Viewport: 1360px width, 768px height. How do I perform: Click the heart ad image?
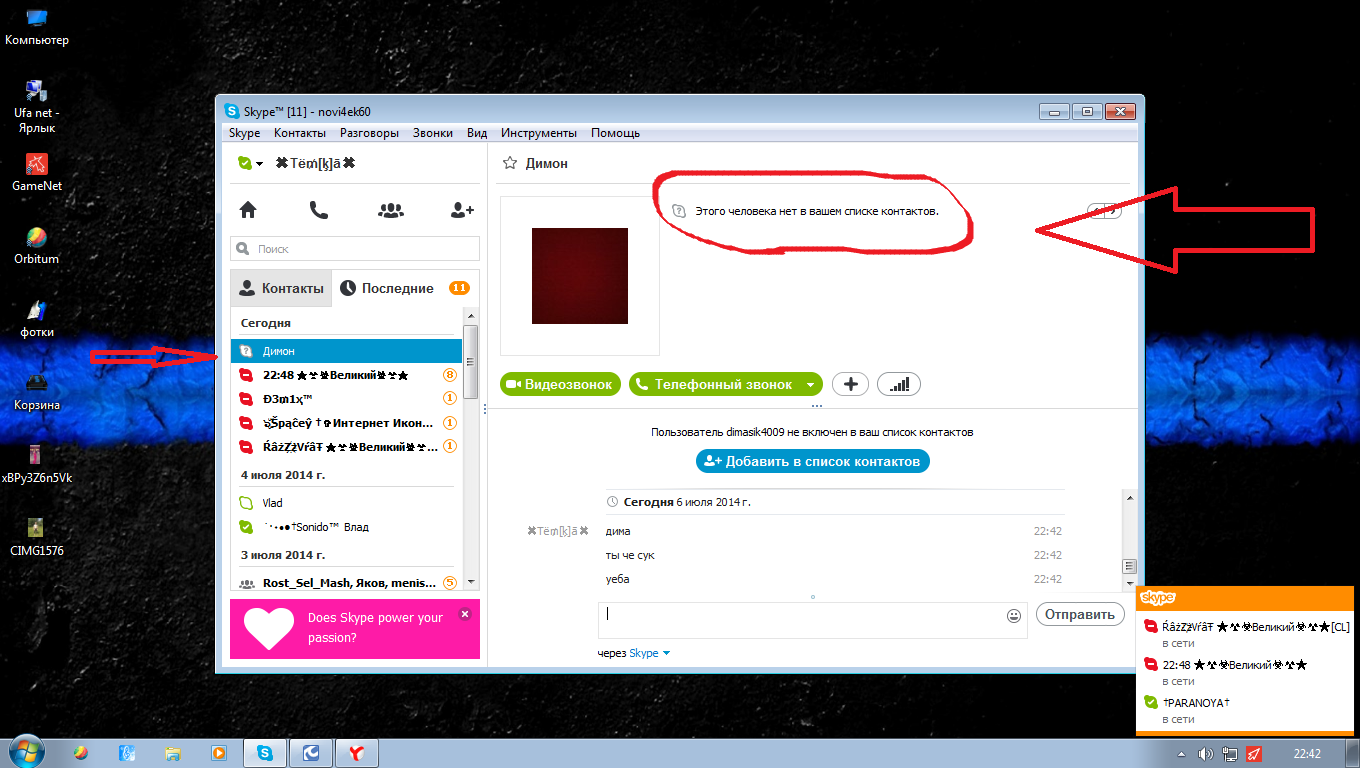point(269,629)
